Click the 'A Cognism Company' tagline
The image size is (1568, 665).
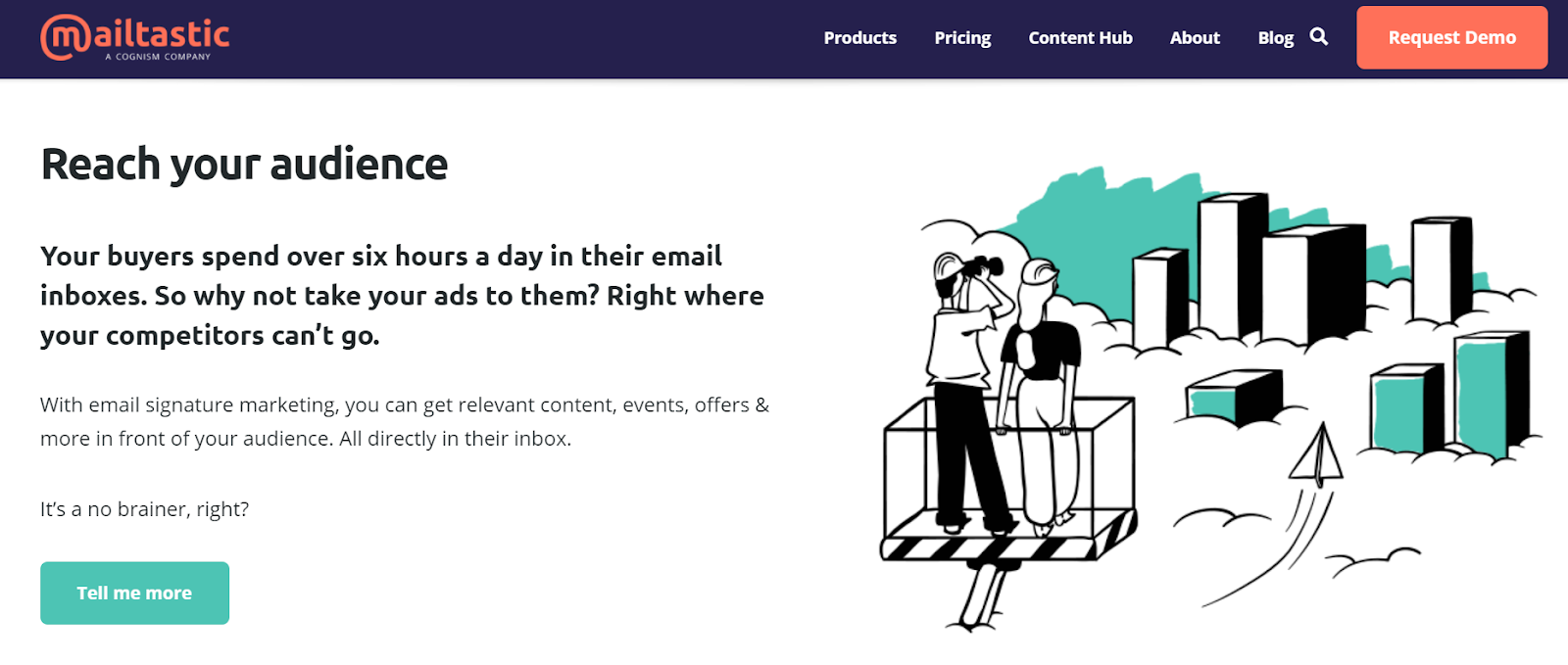[x=158, y=57]
